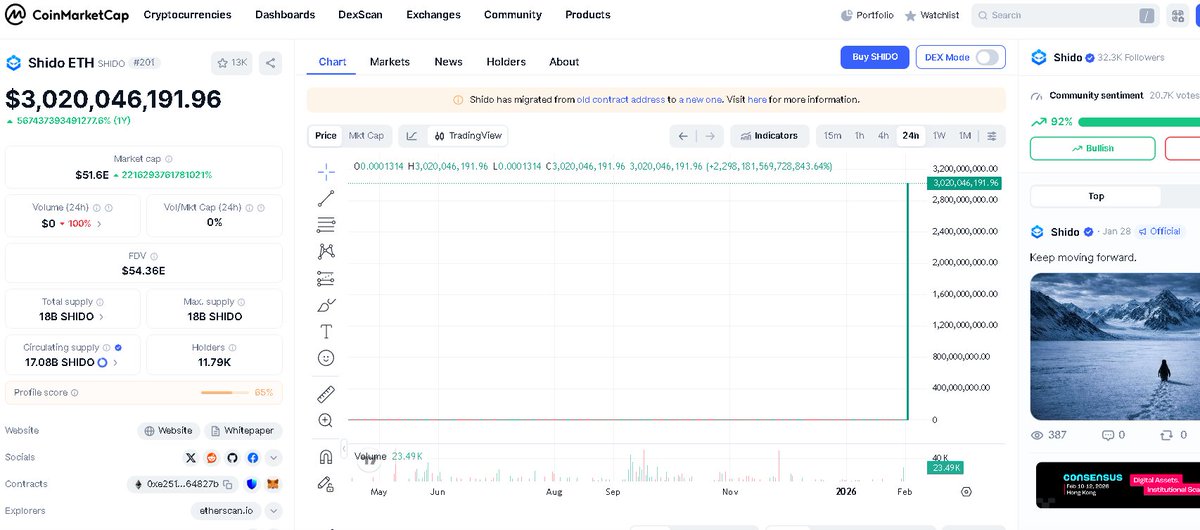1200x530 pixels.
Task: Open DexScan from top navigation
Action: click(360, 15)
